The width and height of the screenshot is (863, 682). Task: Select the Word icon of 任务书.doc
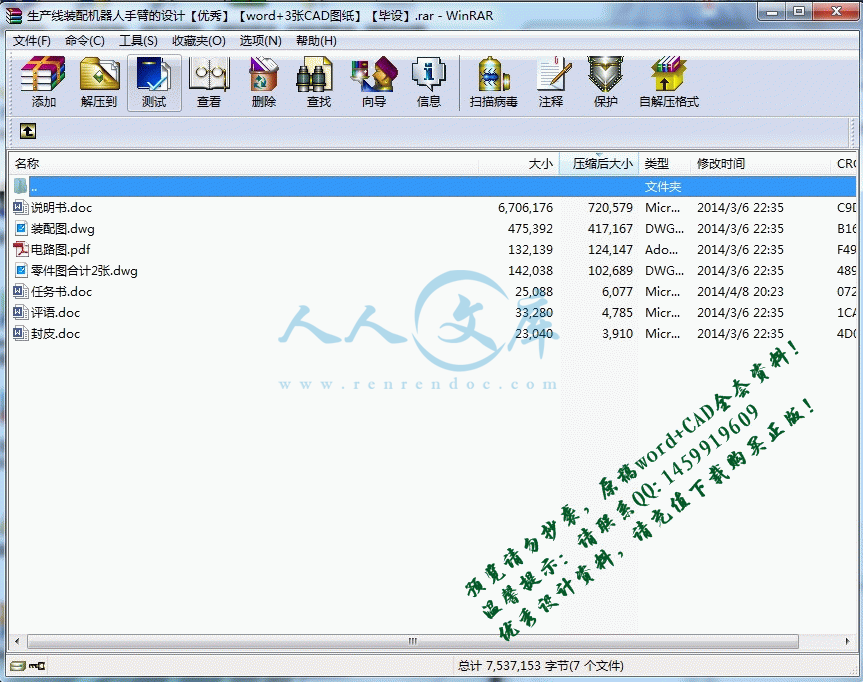point(21,291)
